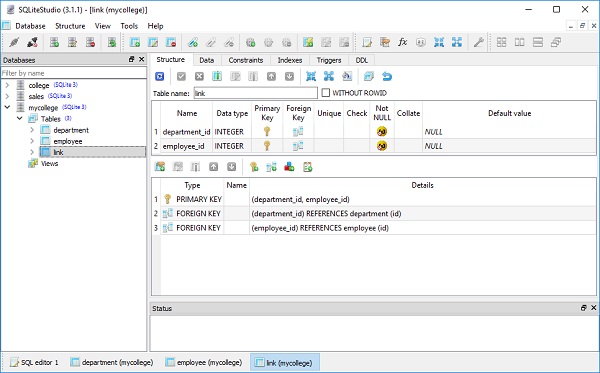Close the Status panel
The width and height of the screenshot is (600, 373).
[x=593, y=308]
